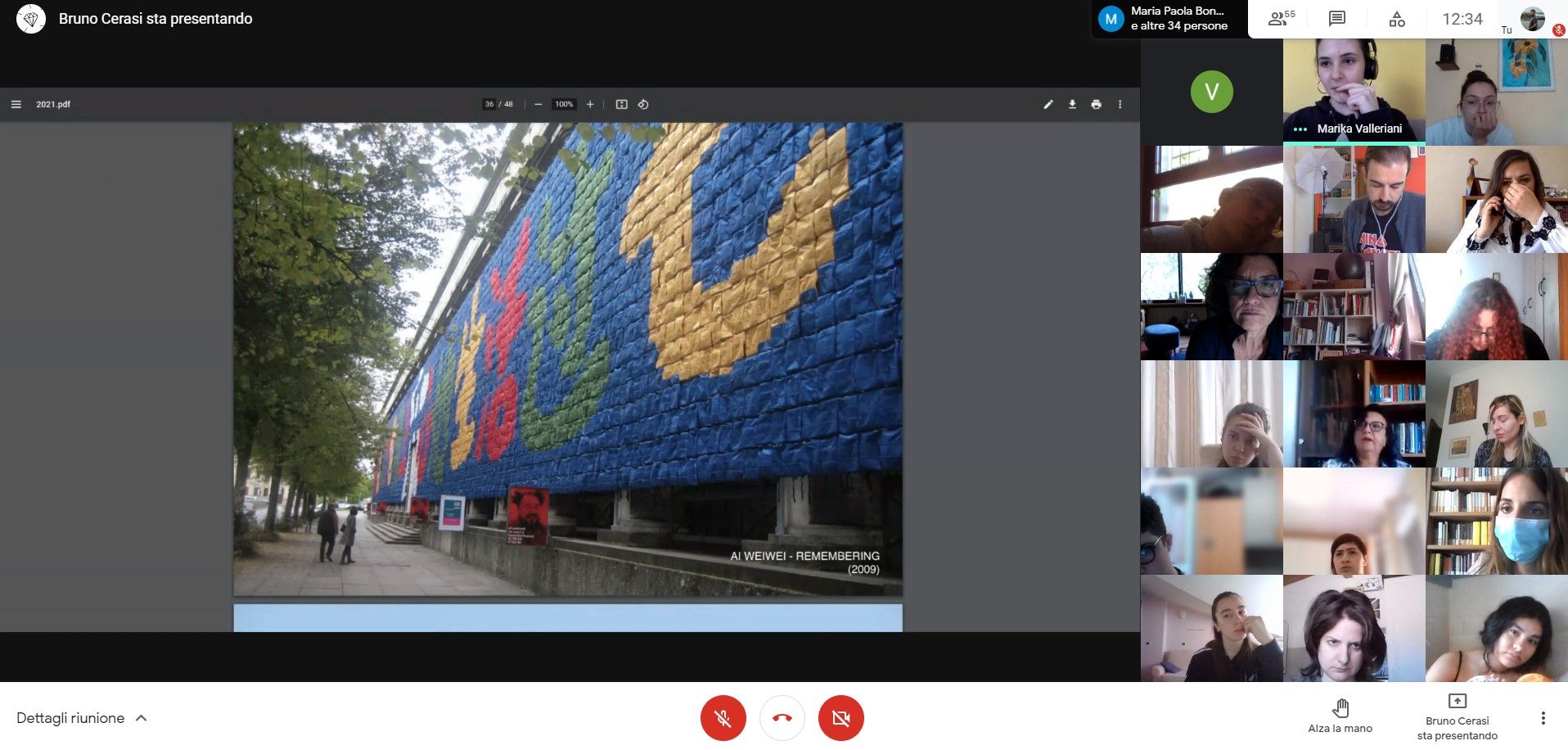Click the PDF zoom in plus icon

coord(590,105)
